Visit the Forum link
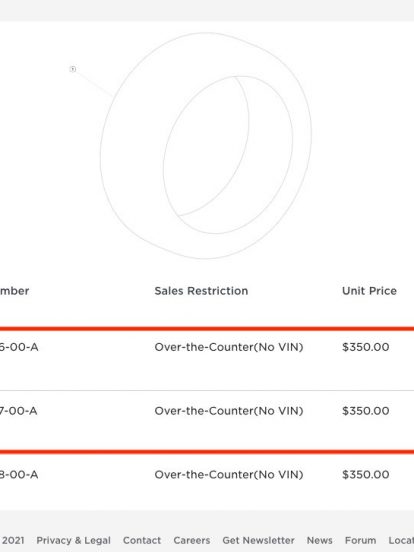Image resolution: width=414 pixels, height=552 pixels. [360, 540]
